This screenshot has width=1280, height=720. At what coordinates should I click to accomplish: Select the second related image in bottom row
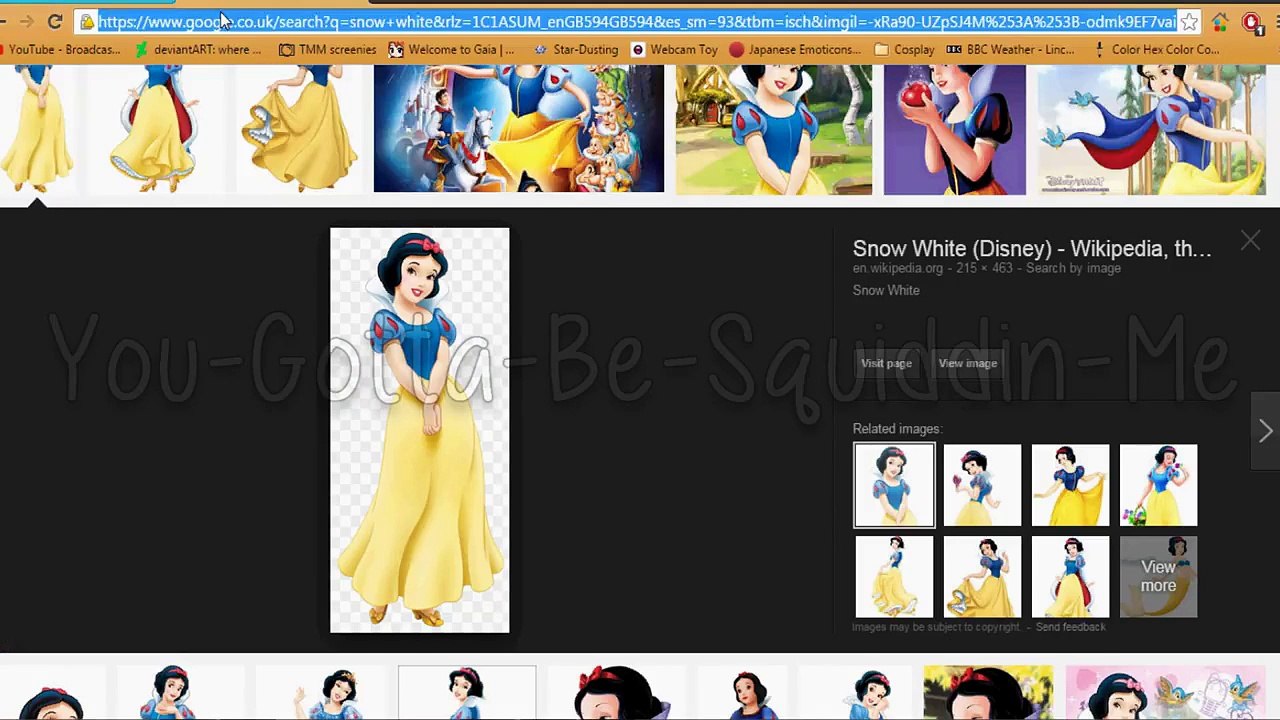click(982, 576)
